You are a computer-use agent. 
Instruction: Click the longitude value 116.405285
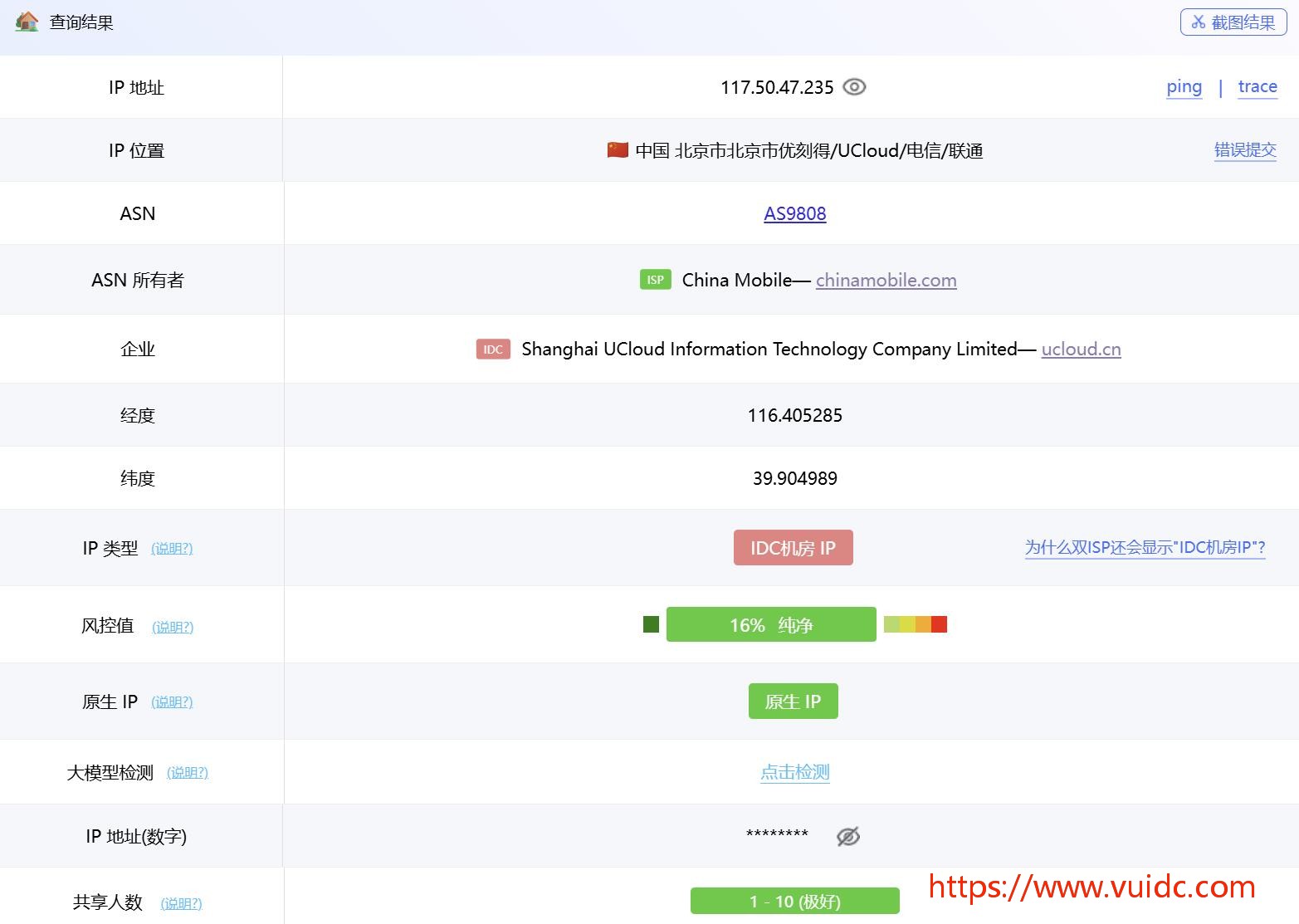[794, 415]
